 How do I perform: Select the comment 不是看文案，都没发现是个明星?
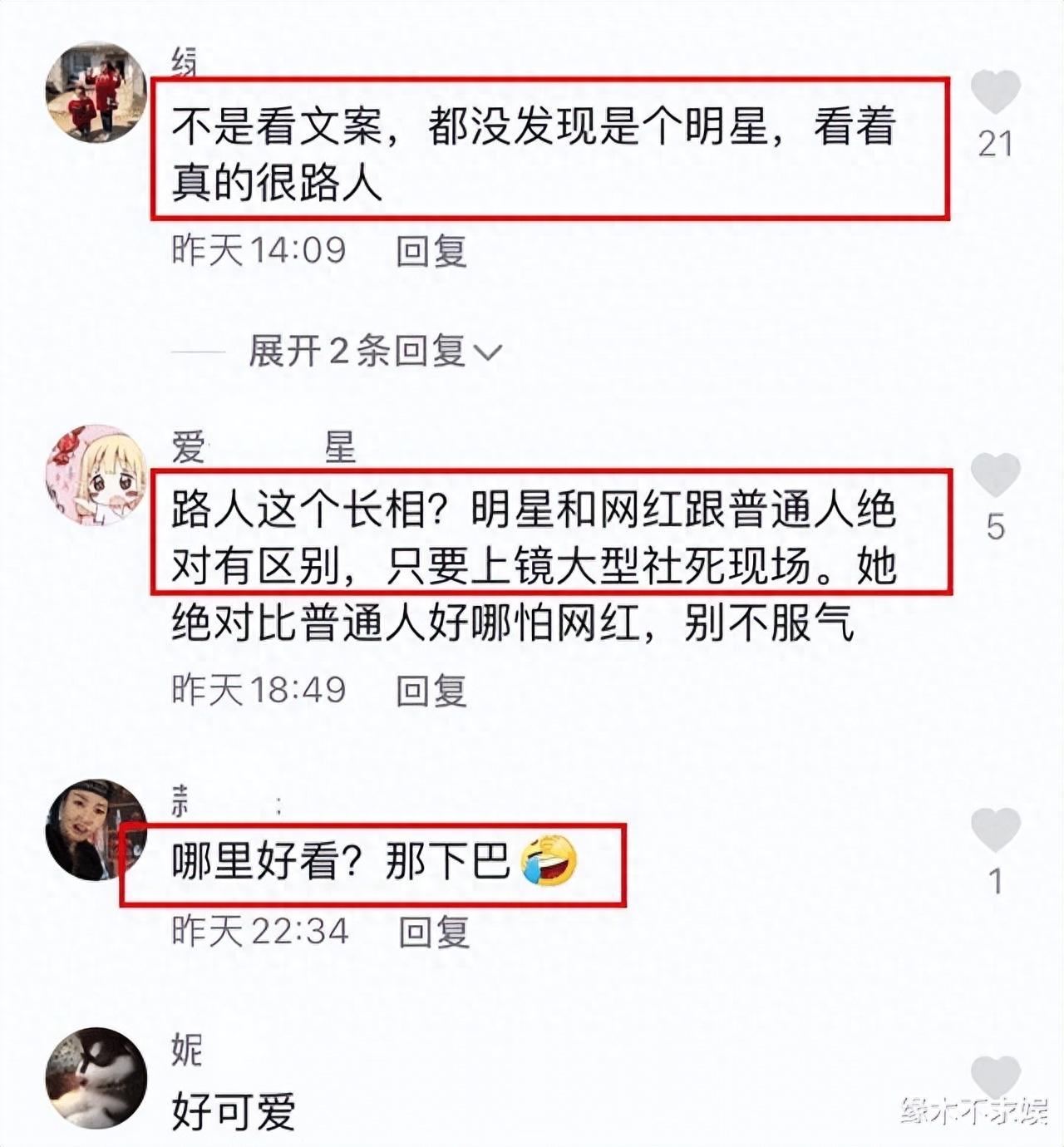coord(533,153)
